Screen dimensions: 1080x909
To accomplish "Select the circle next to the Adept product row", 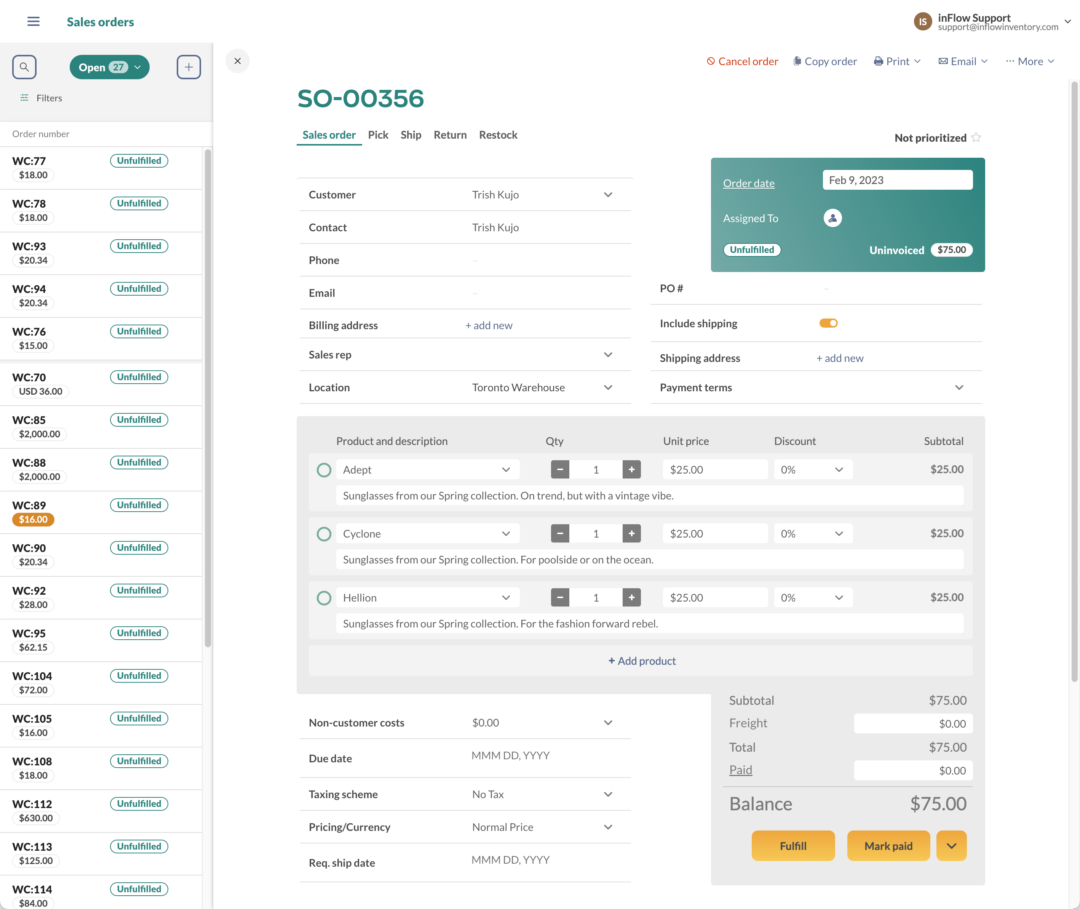I will click(x=323, y=469).
